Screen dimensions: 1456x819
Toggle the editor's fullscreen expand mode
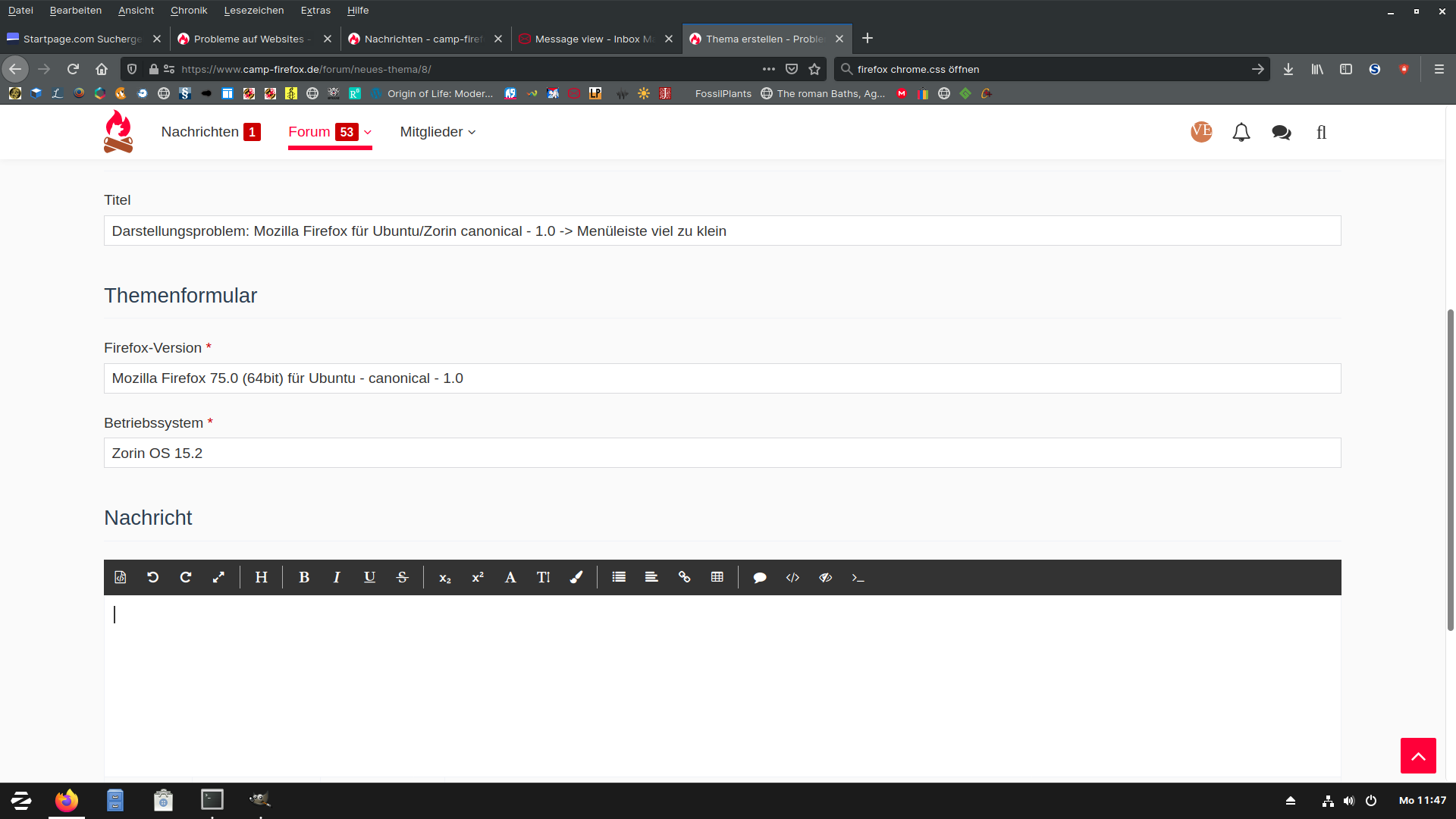(218, 577)
